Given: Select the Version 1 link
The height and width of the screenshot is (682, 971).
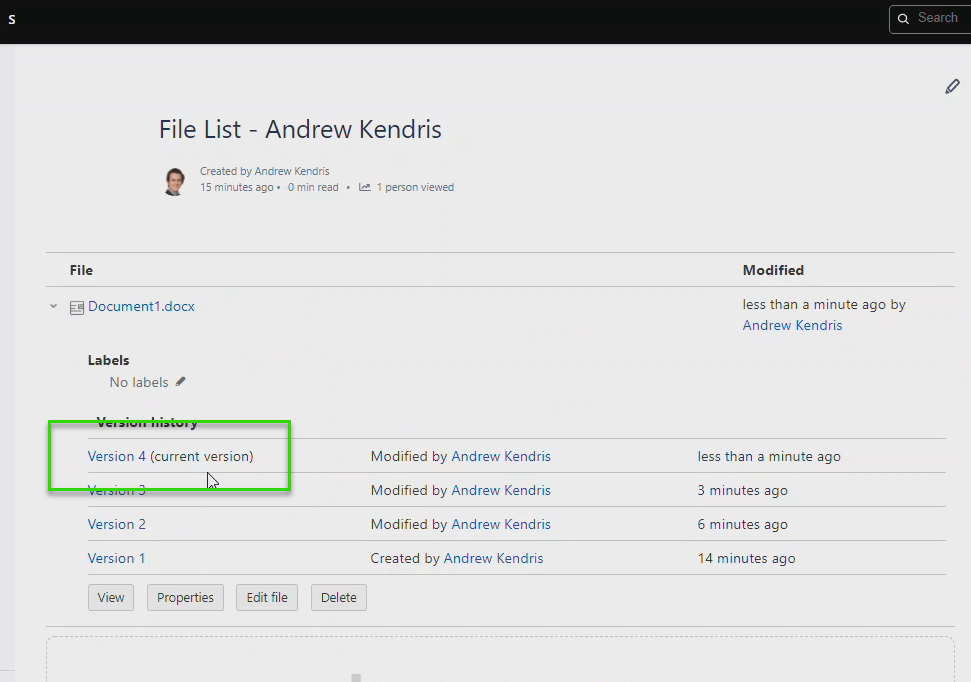Looking at the screenshot, I should (x=117, y=558).
